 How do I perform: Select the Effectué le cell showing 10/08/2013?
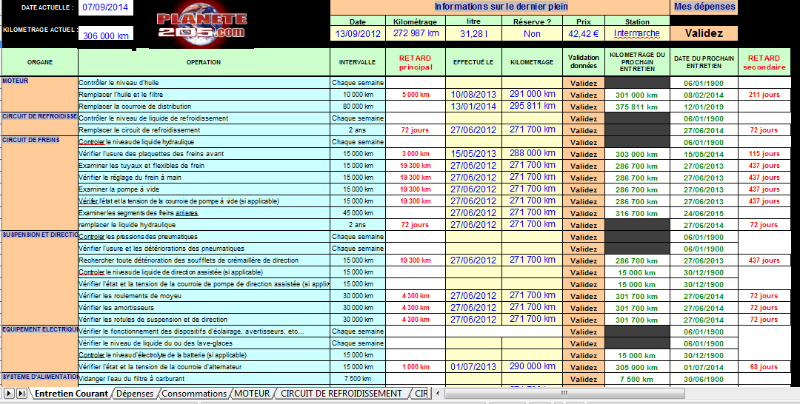pos(467,93)
